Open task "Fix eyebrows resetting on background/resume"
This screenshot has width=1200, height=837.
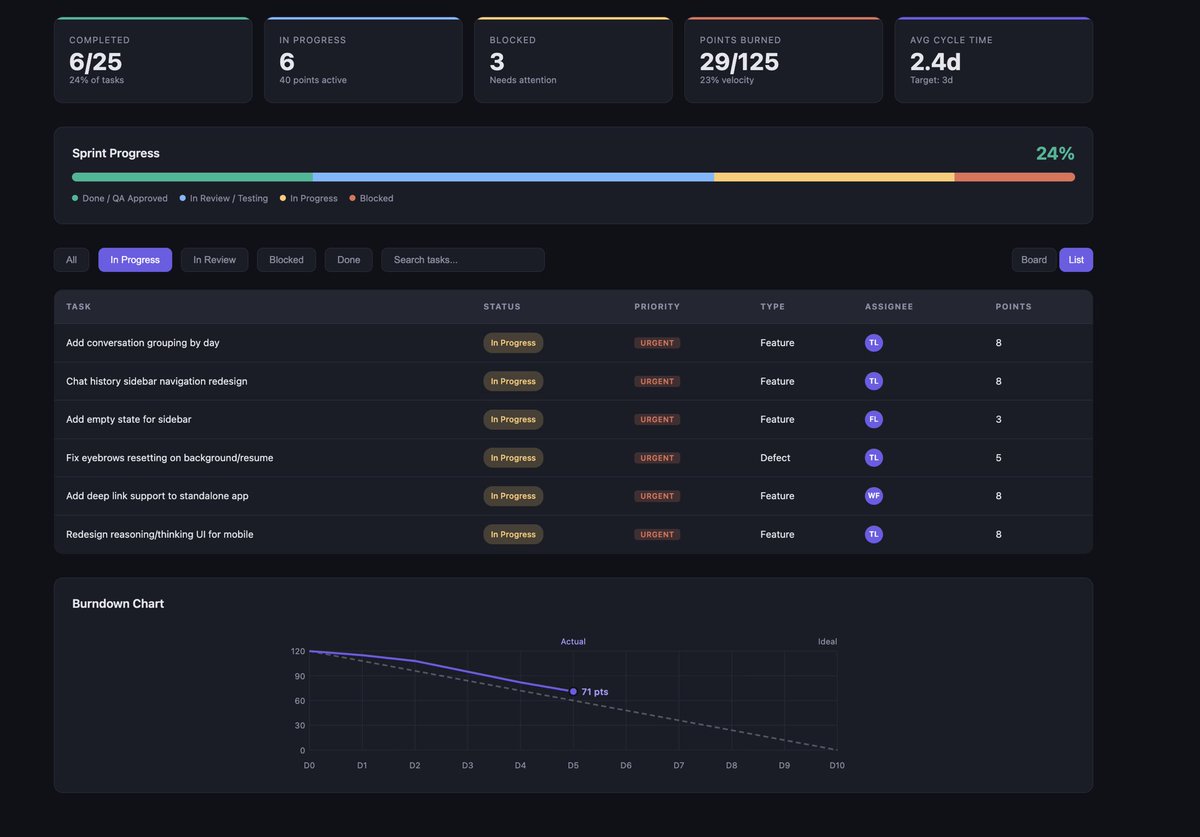(170, 458)
